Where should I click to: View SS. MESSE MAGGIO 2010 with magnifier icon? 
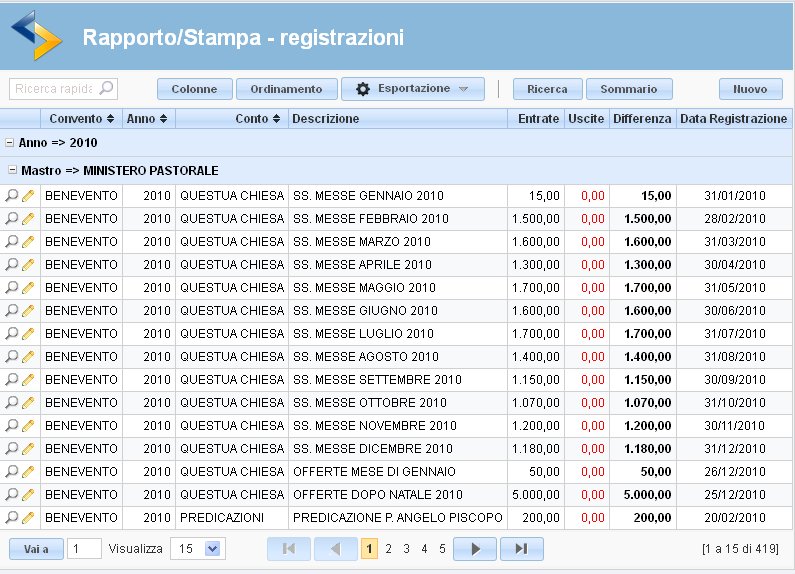pyautogui.click(x=11, y=288)
